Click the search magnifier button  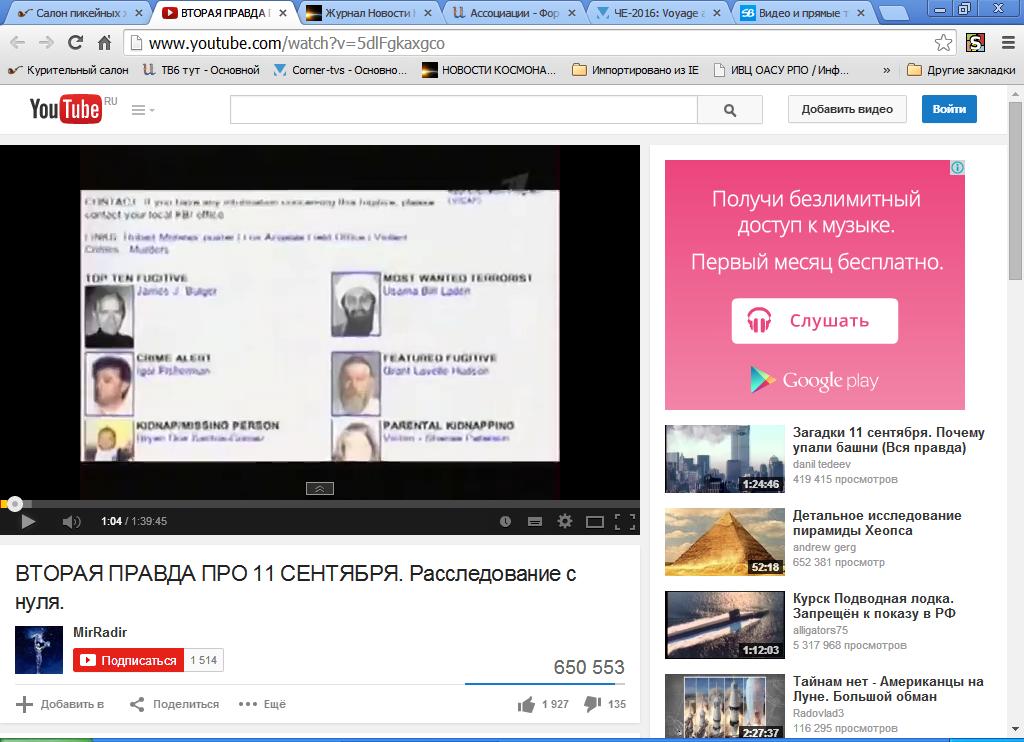tap(730, 110)
